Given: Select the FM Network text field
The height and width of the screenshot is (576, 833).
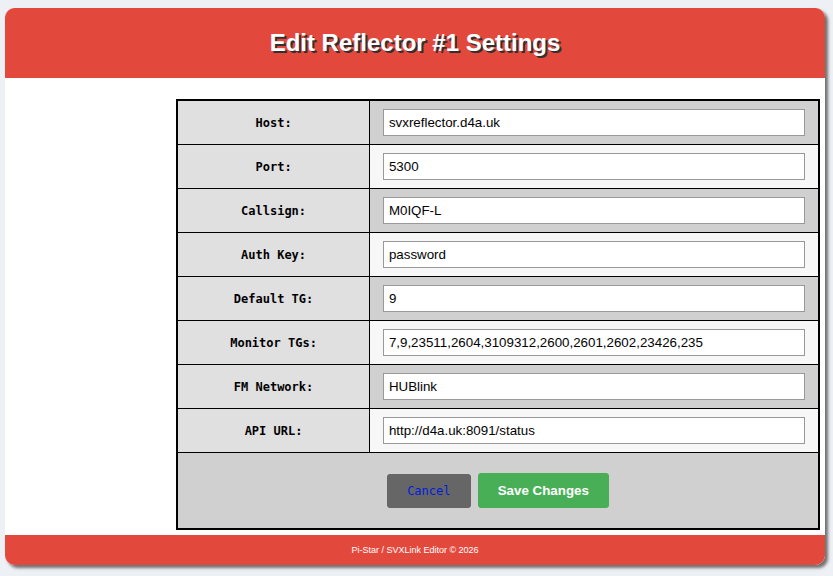Looking at the screenshot, I should pyautogui.click(x=593, y=387).
